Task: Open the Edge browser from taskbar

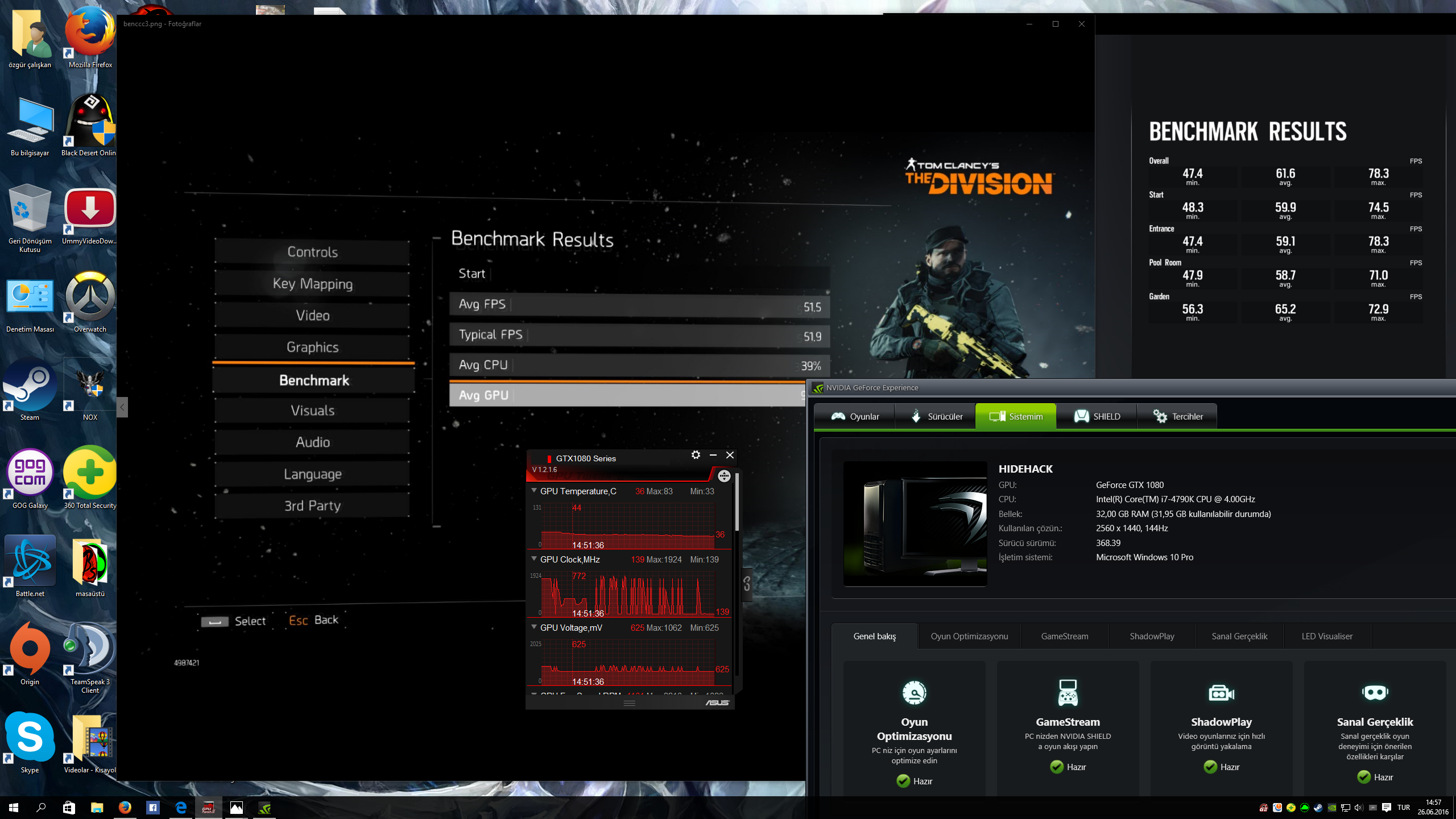Action: click(181, 808)
